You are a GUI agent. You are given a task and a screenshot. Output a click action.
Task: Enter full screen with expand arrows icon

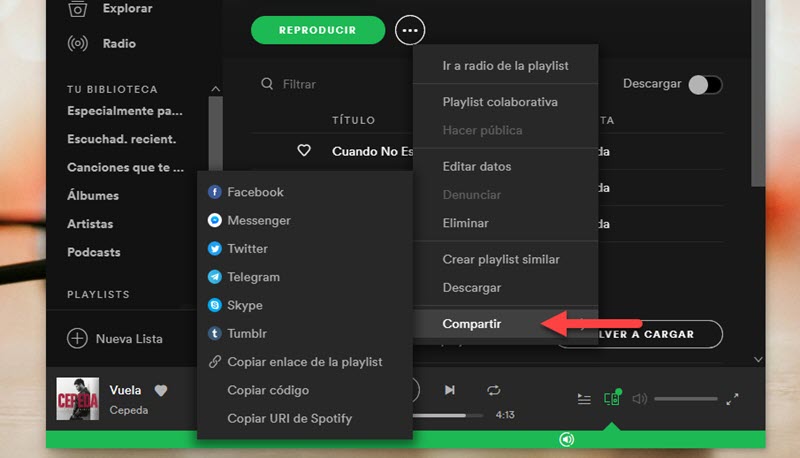(x=732, y=398)
